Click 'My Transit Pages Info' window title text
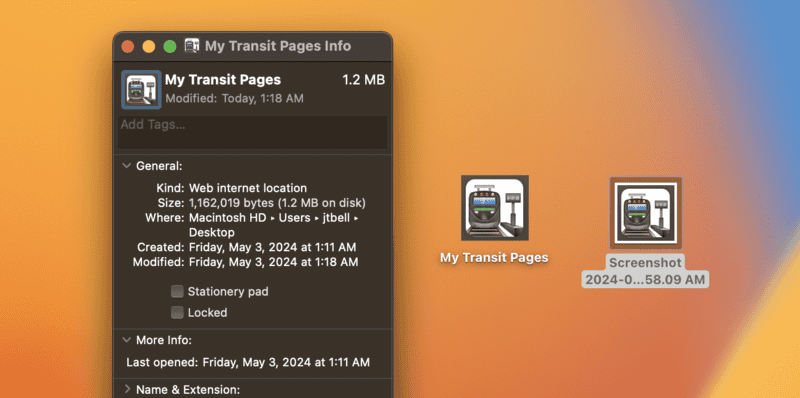 pos(278,46)
